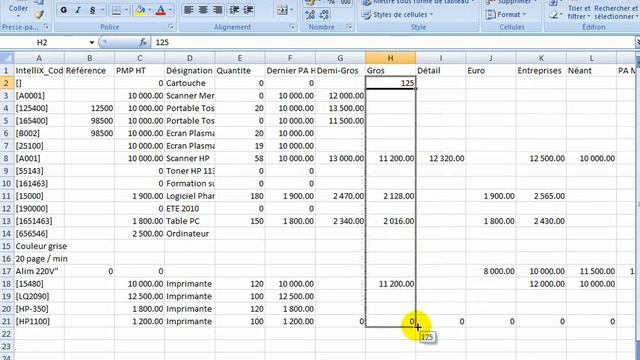Image resolution: width=640 pixels, height=360 pixels.
Task: Click the insert function fx button
Action: point(143,42)
